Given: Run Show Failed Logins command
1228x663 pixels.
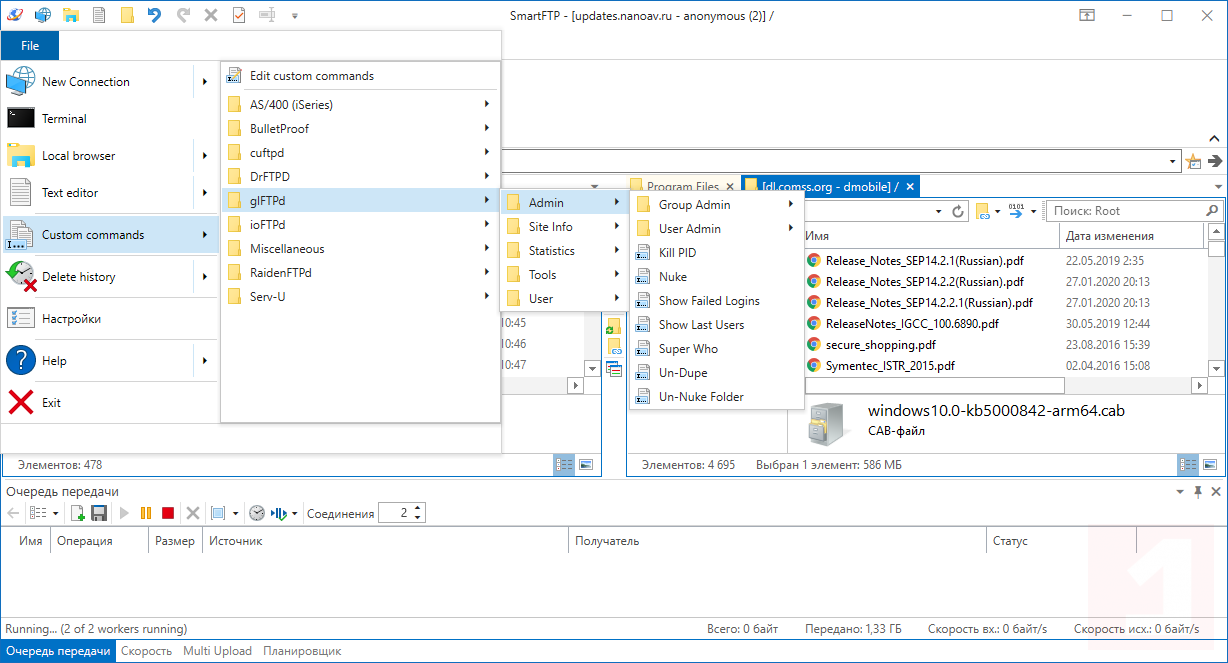Looking at the screenshot, I should pyautogui.click(x=716, y=301).
